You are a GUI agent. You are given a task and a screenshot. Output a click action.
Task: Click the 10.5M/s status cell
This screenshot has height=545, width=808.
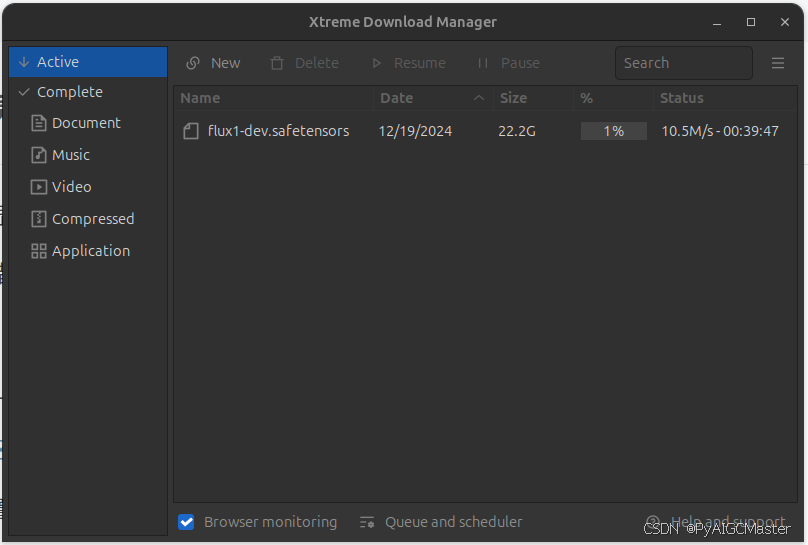pyautogui.click(x=720, y=131)
